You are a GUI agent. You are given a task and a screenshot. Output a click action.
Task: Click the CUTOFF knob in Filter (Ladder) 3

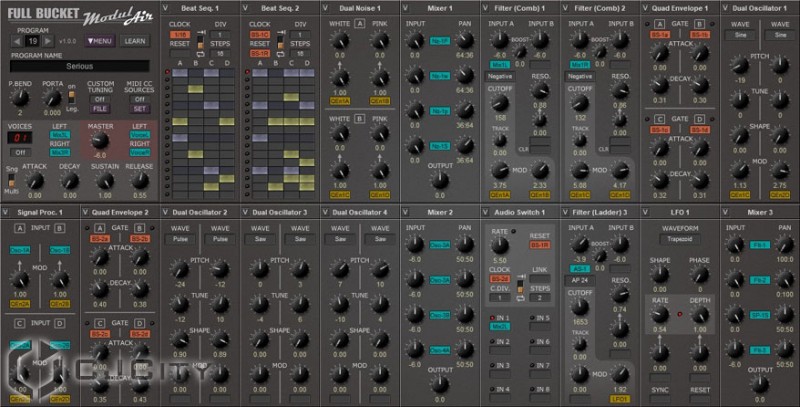point(580,307)
